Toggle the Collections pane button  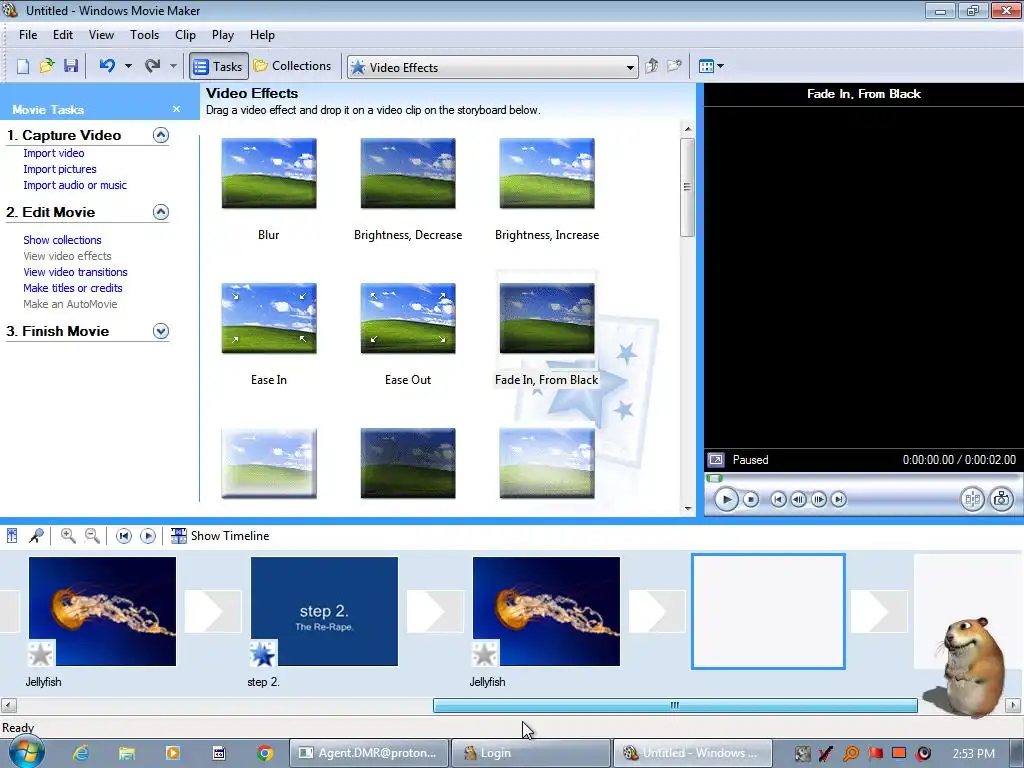[292, 66]
